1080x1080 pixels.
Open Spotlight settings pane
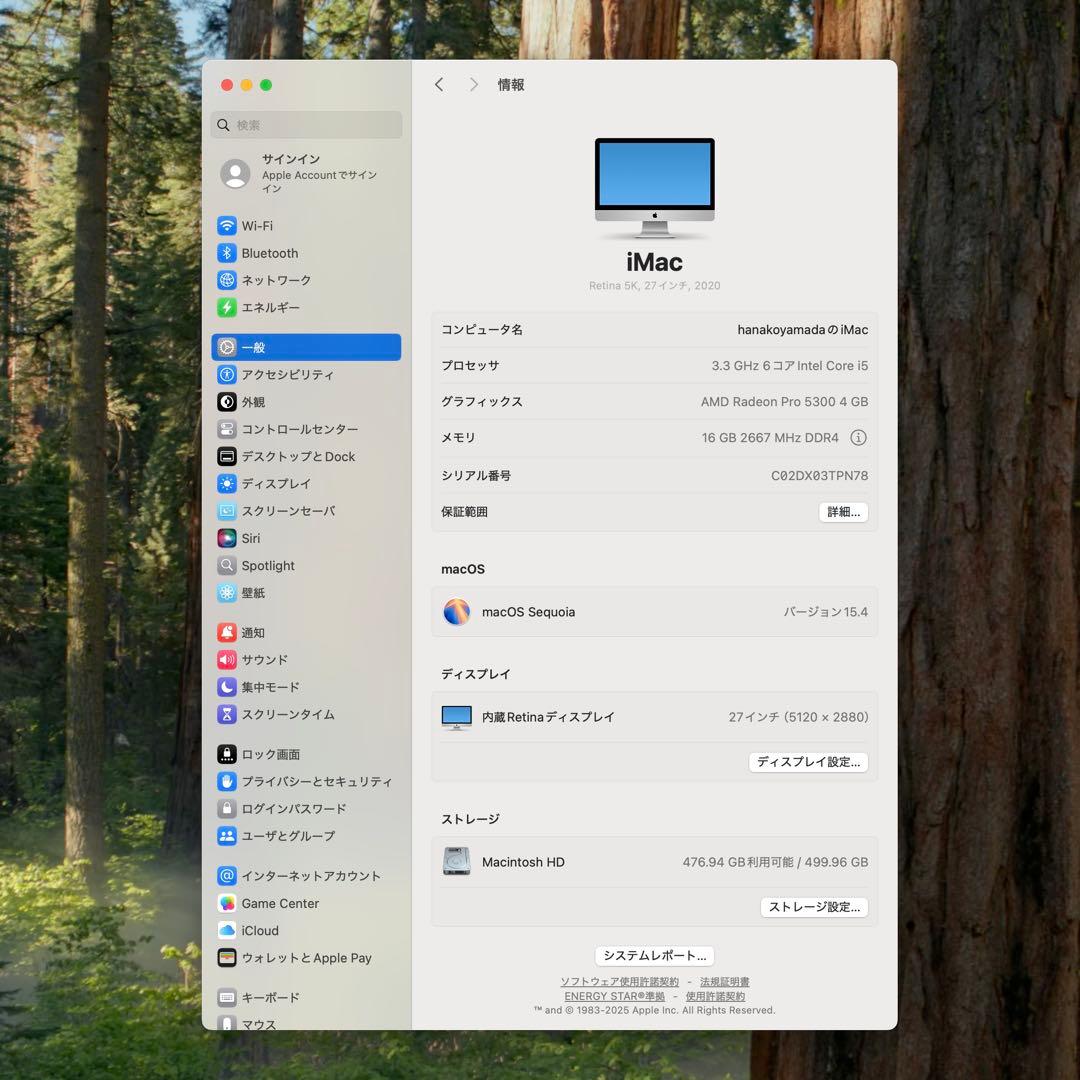pyautogui.click(x=267, y=565)
